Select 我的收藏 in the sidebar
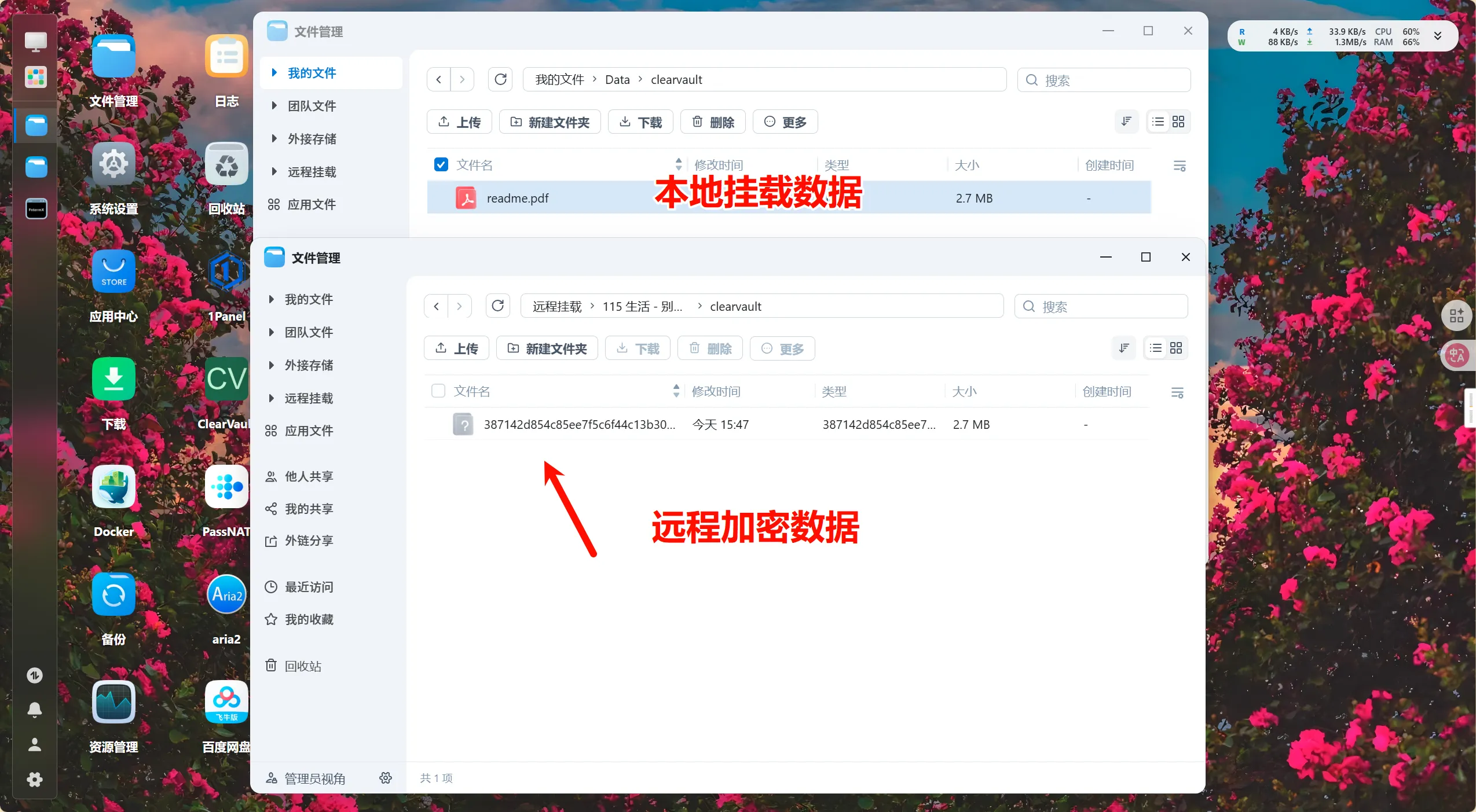 309,620
